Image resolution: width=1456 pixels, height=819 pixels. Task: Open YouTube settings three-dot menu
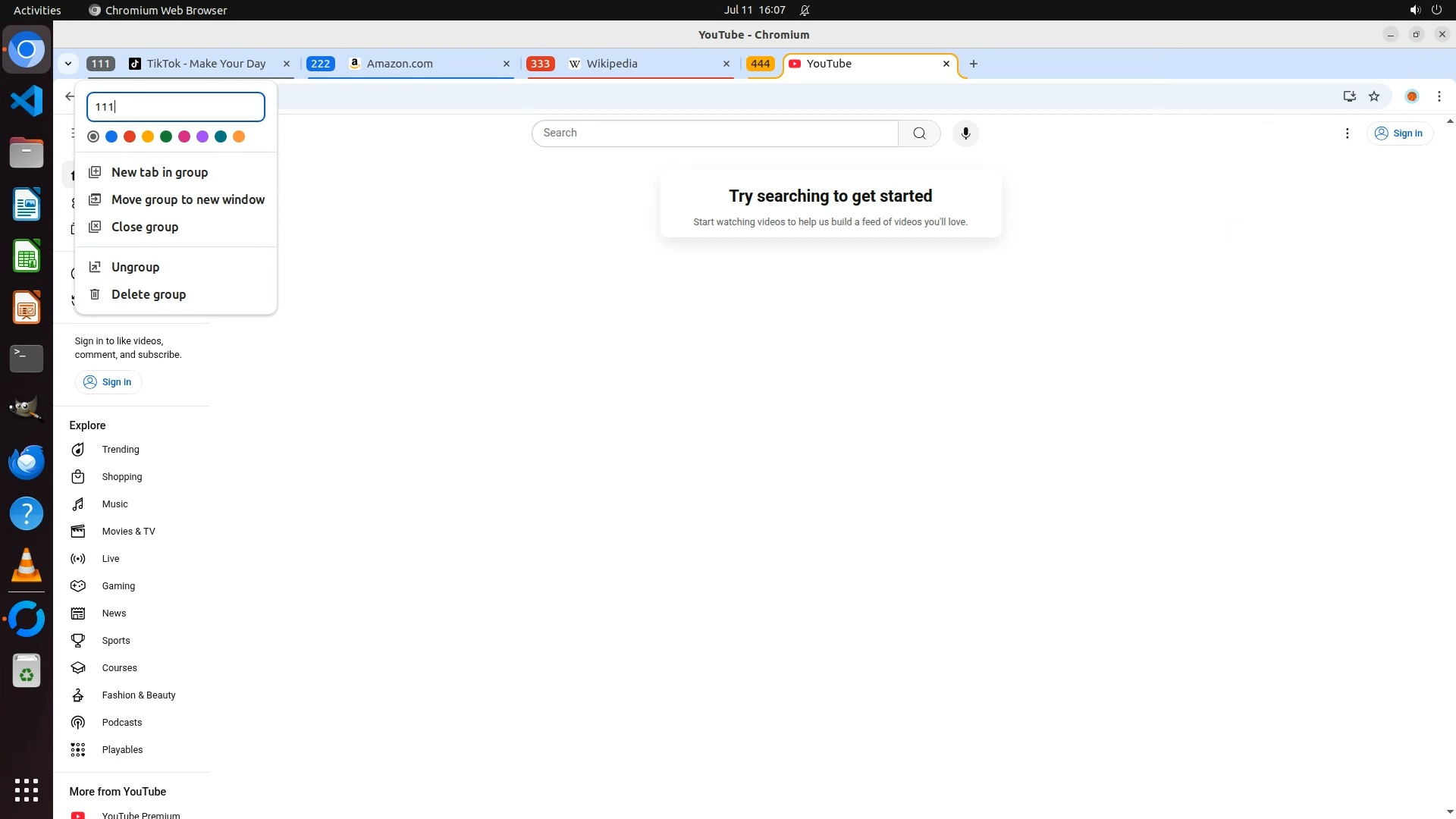pos(1347,133)
